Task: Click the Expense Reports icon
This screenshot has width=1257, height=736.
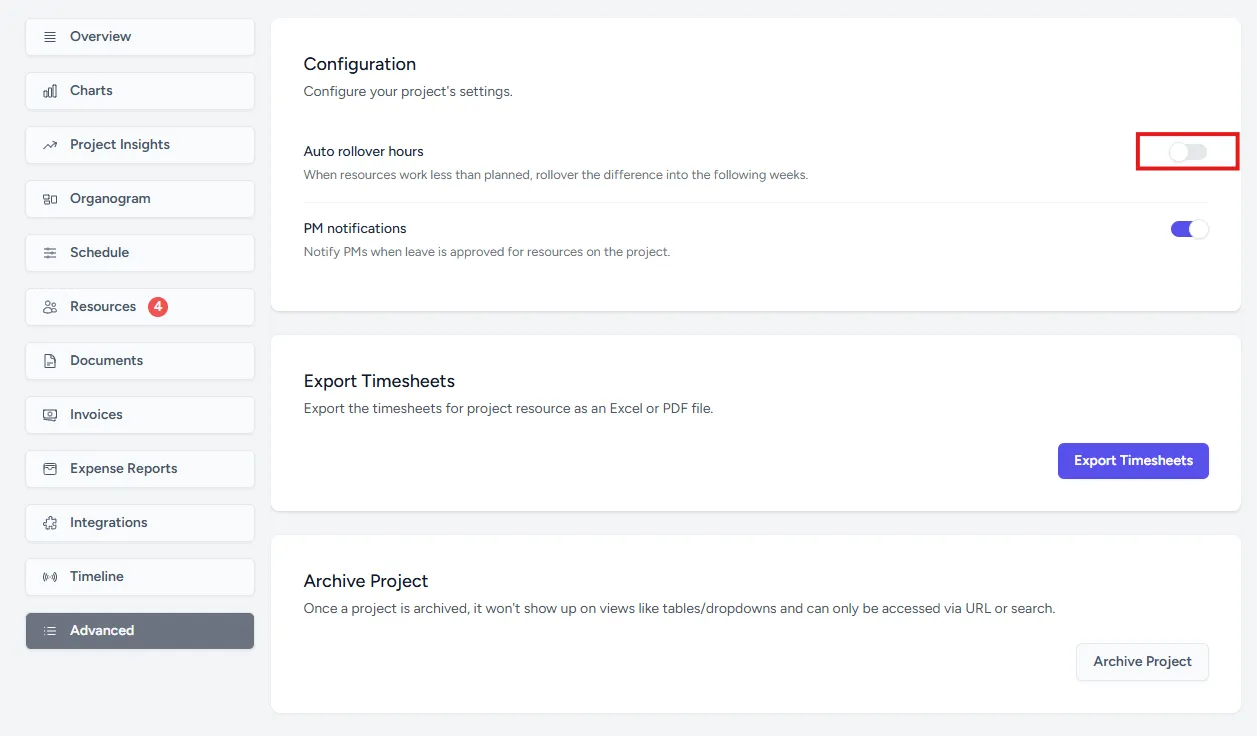Action: pyautogui.click(x=50, y=469)
